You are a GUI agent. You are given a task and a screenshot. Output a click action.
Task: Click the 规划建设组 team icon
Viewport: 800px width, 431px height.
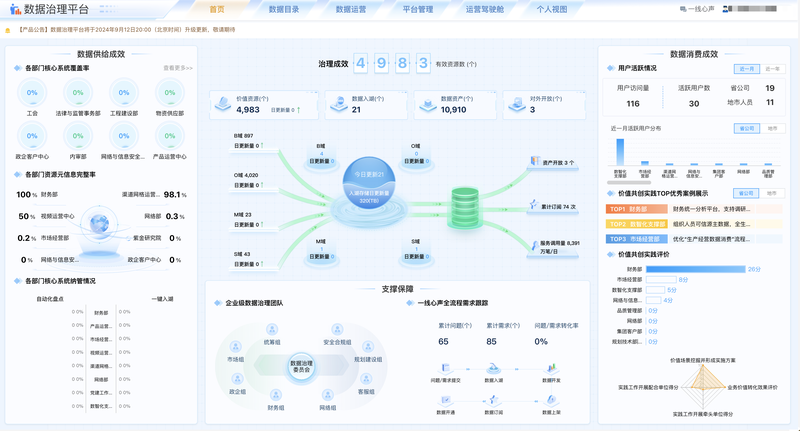[367, 347]
